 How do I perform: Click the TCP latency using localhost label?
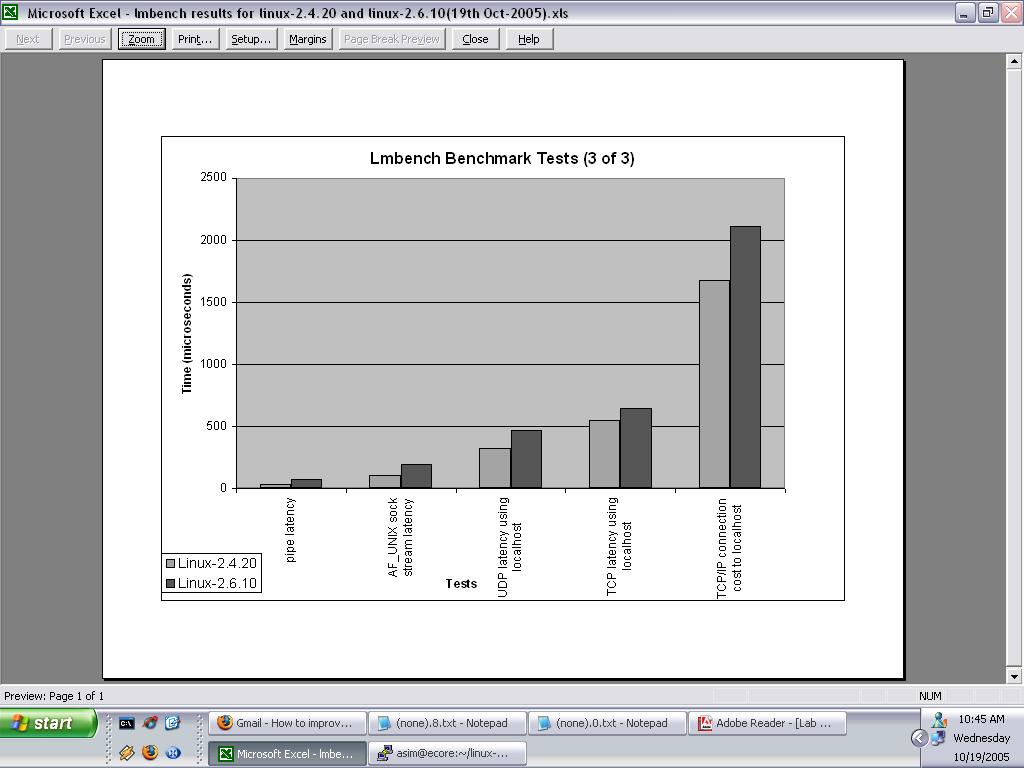pyautogui.click(x=619, y=547)
